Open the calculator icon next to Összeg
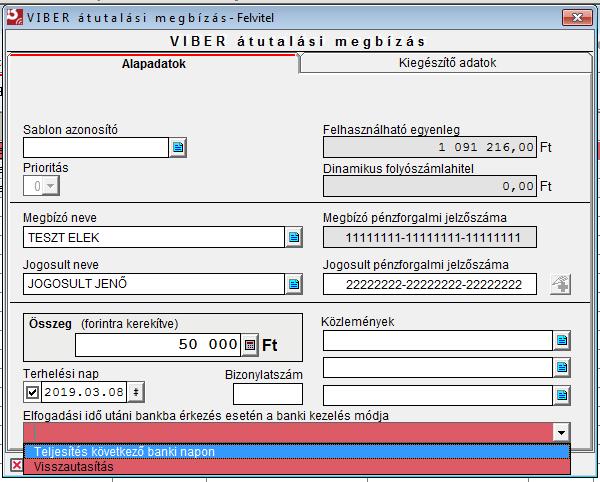 (250, 345)
